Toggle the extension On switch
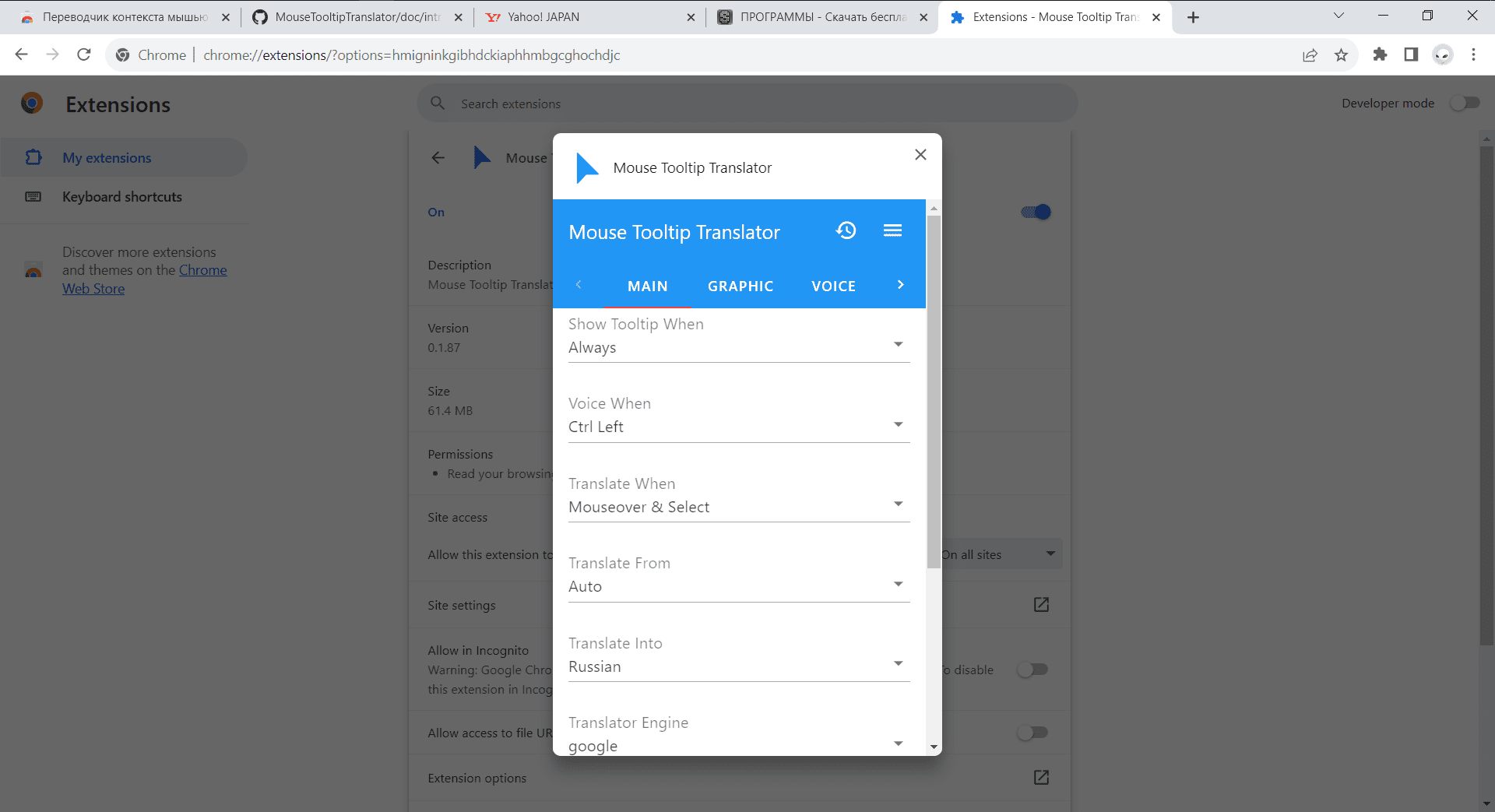This screenshot has width=1495, height=812. 1036,212
